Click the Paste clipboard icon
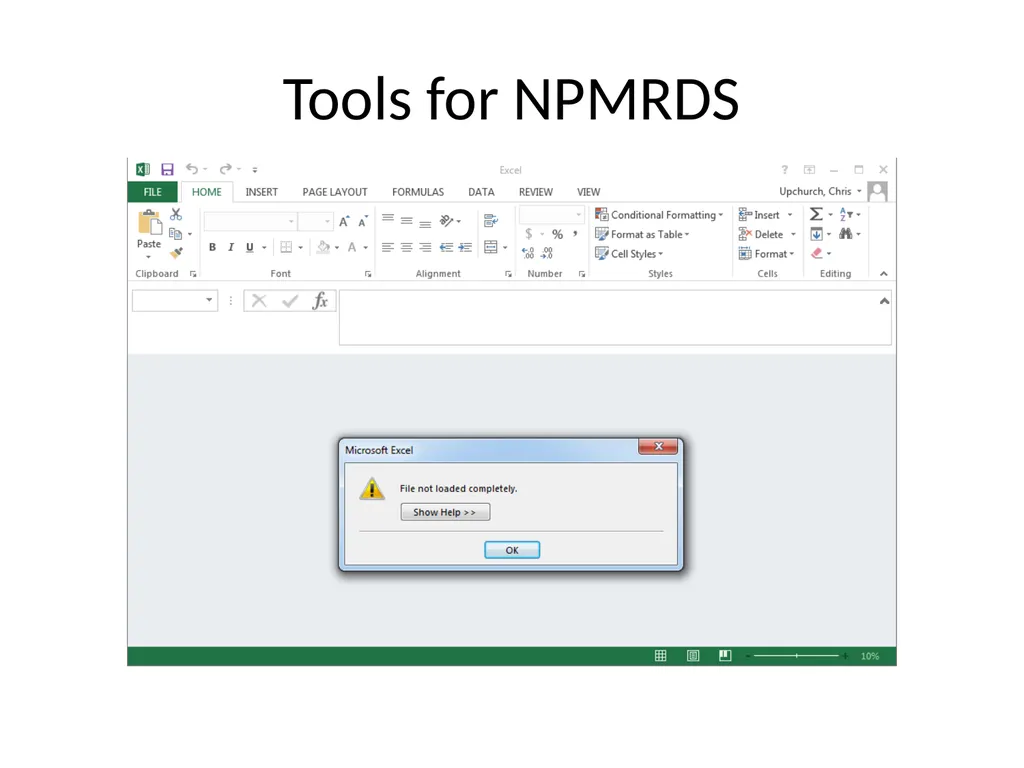This screenshot has height=768, width=1024. tap(149, 223)
